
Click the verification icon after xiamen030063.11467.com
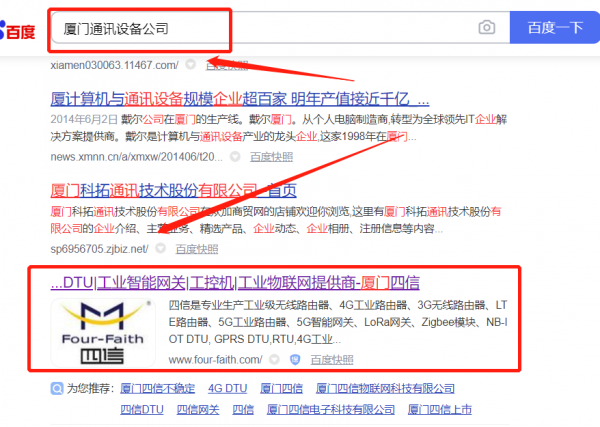[189, 65]
